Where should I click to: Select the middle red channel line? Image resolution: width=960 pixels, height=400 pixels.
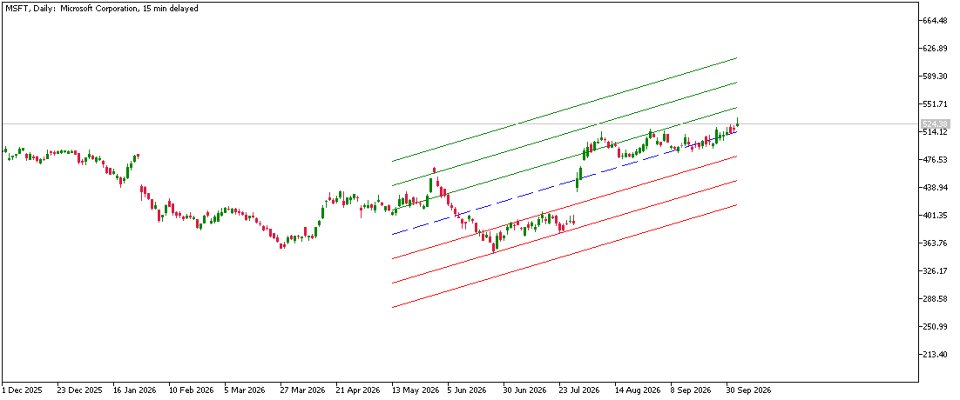[x=564, y=232]
